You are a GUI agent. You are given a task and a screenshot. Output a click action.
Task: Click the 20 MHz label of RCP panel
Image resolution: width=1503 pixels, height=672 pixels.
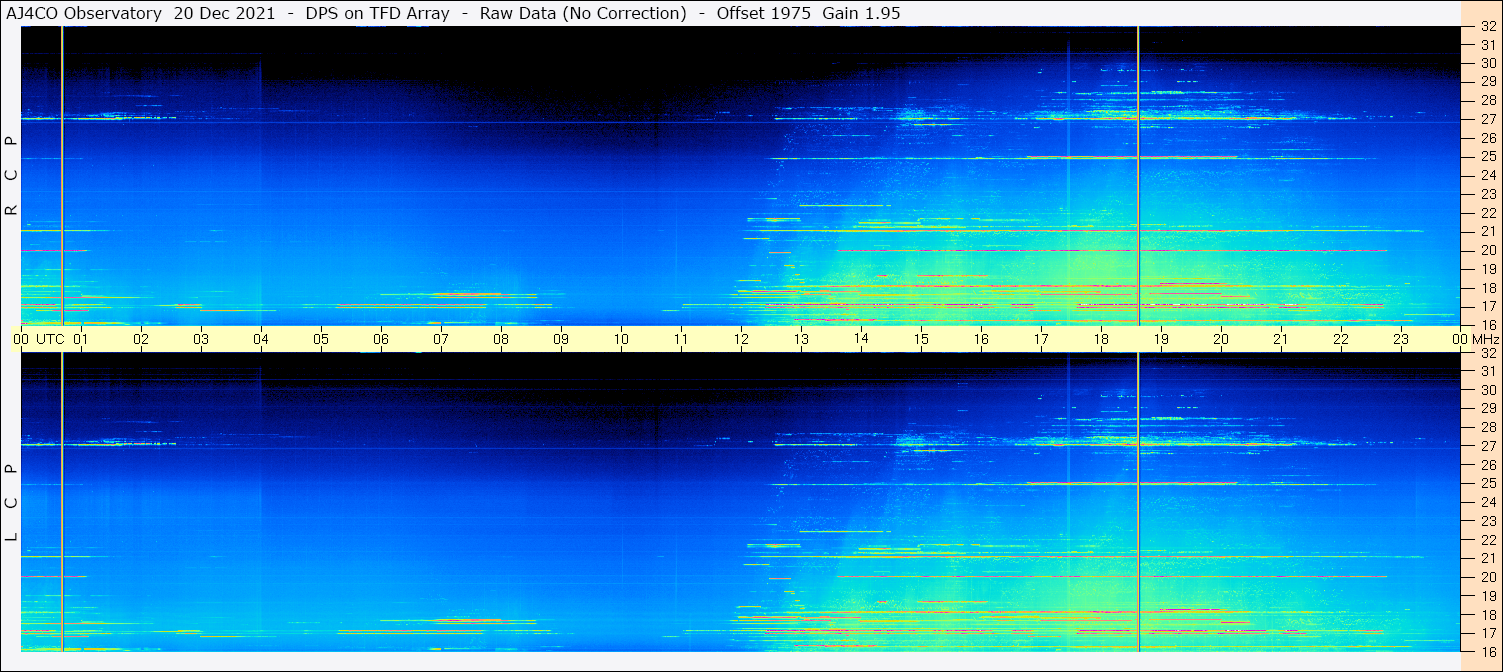[x=1488, y=250]
